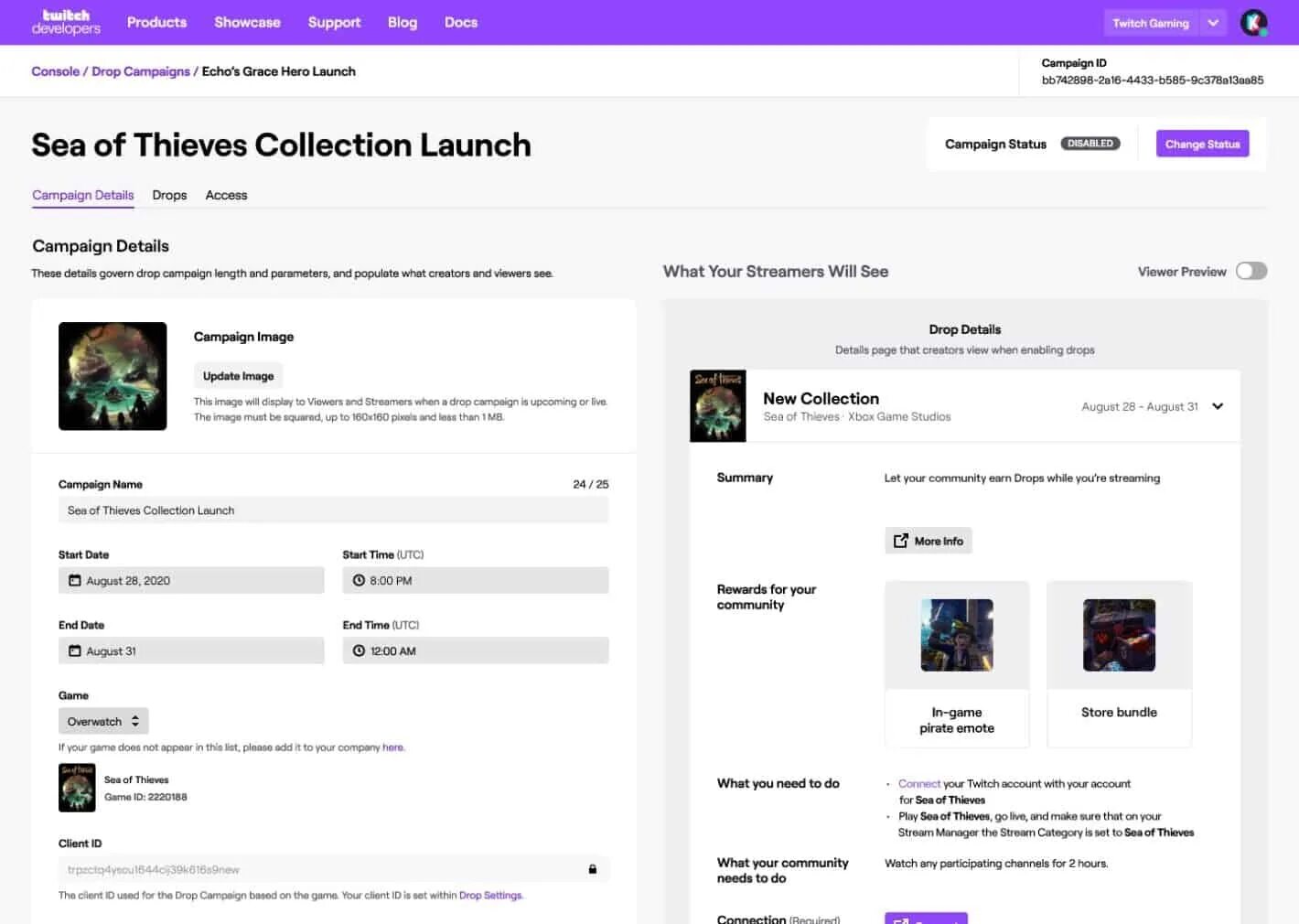
Task: Click the End Time field showing 12:00 AM
Action: (x=476, y=651)
